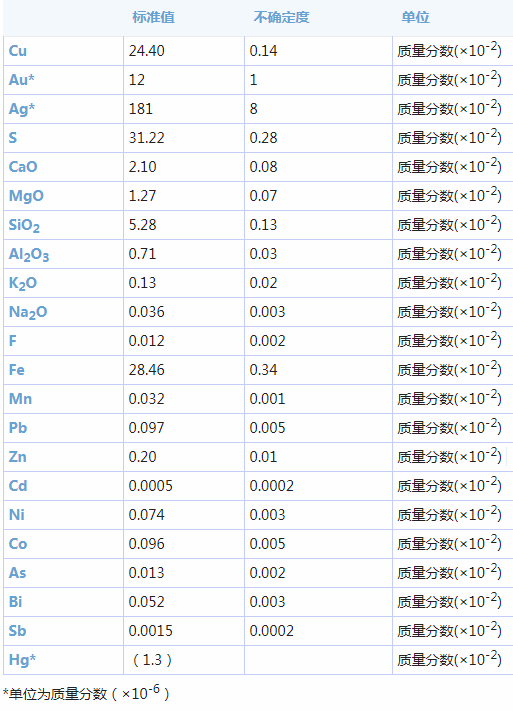Select the Al2O3 row label
Viewport: 513px width, 711px height.
coord(29,254)
